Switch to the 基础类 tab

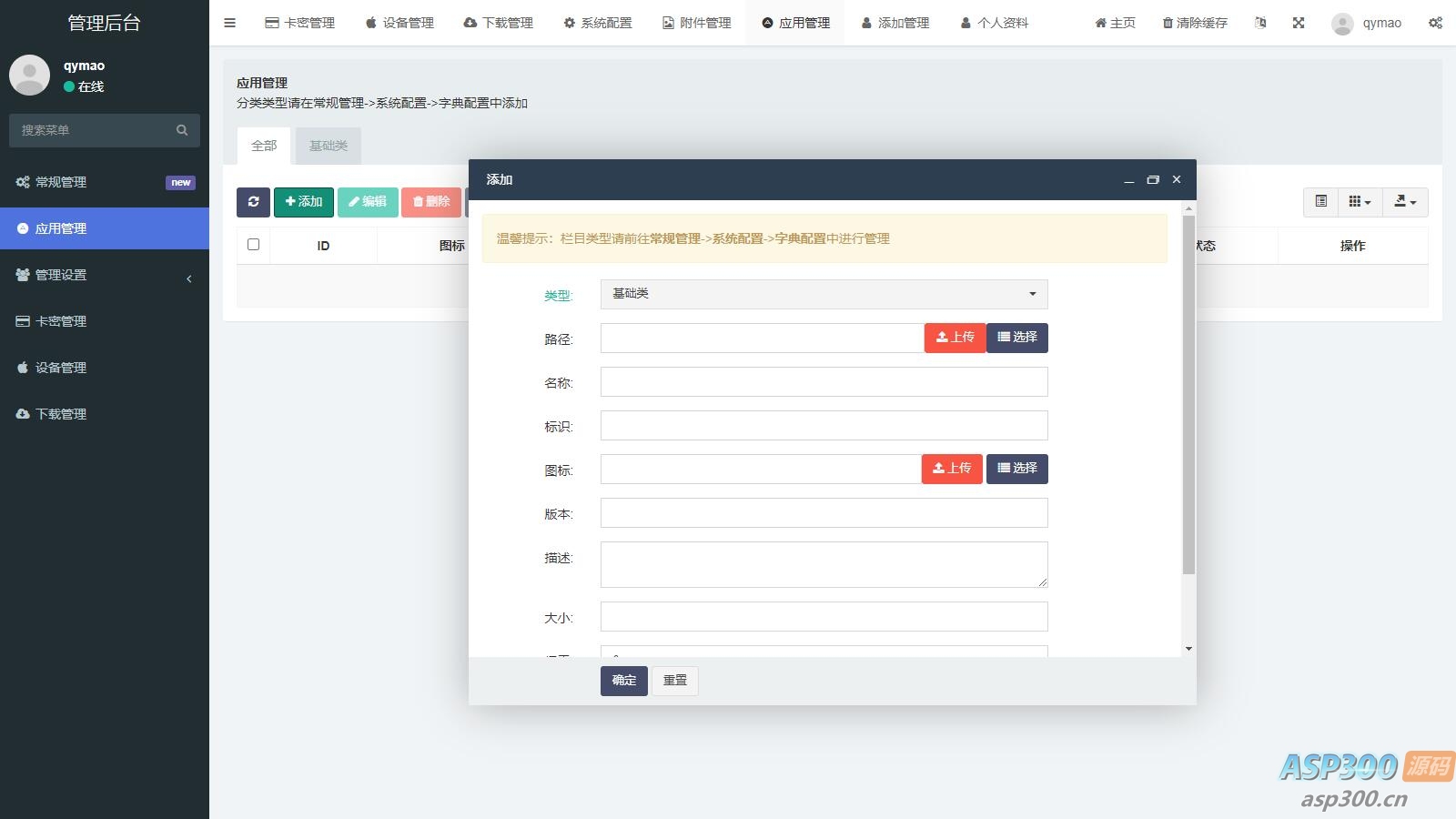pyautogui.click(x=328, y=146)
